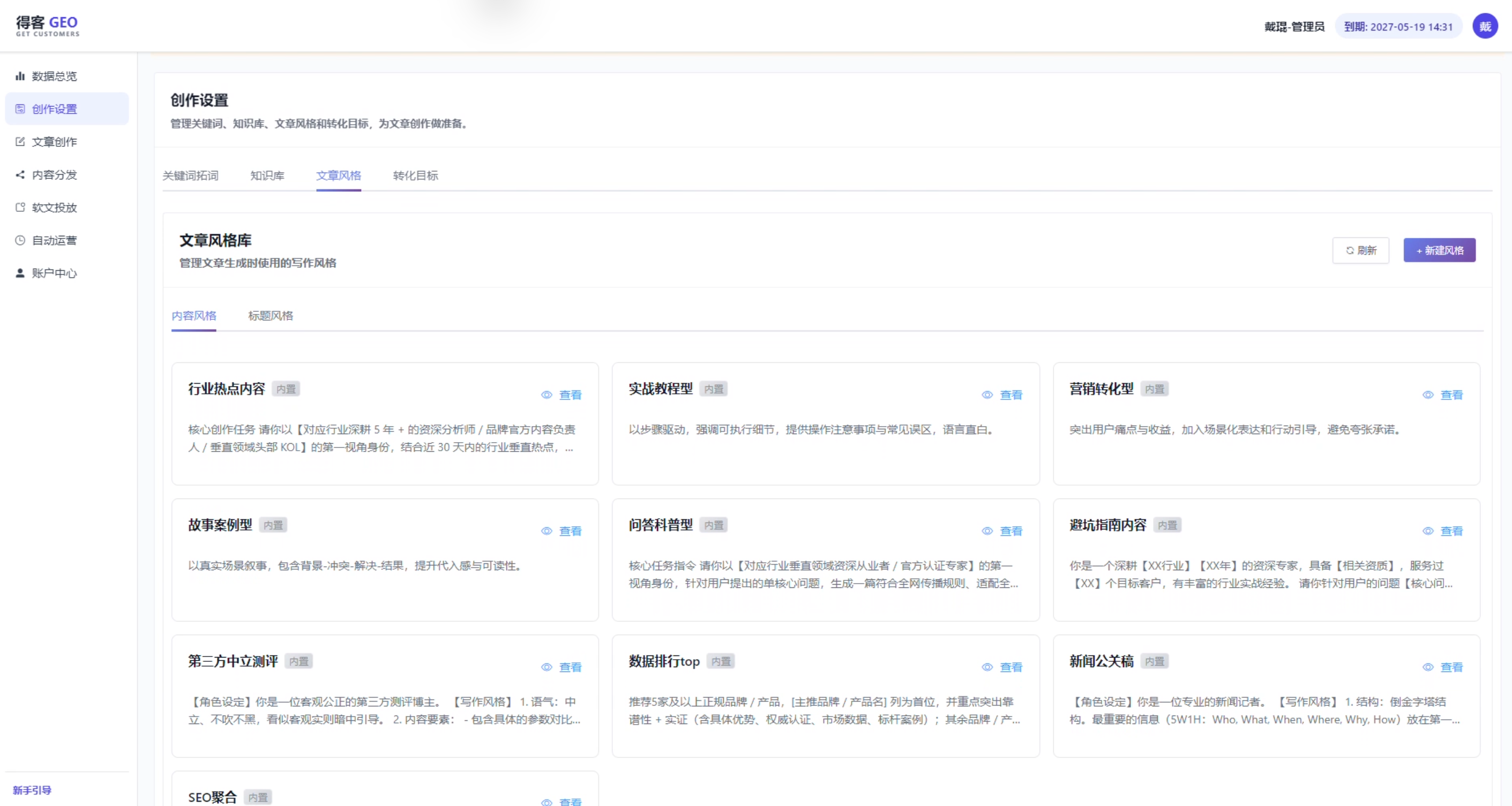Screen dimensions: 1512x806
Task: Click the 营销转化型 card title
Action: (1102, 389)
